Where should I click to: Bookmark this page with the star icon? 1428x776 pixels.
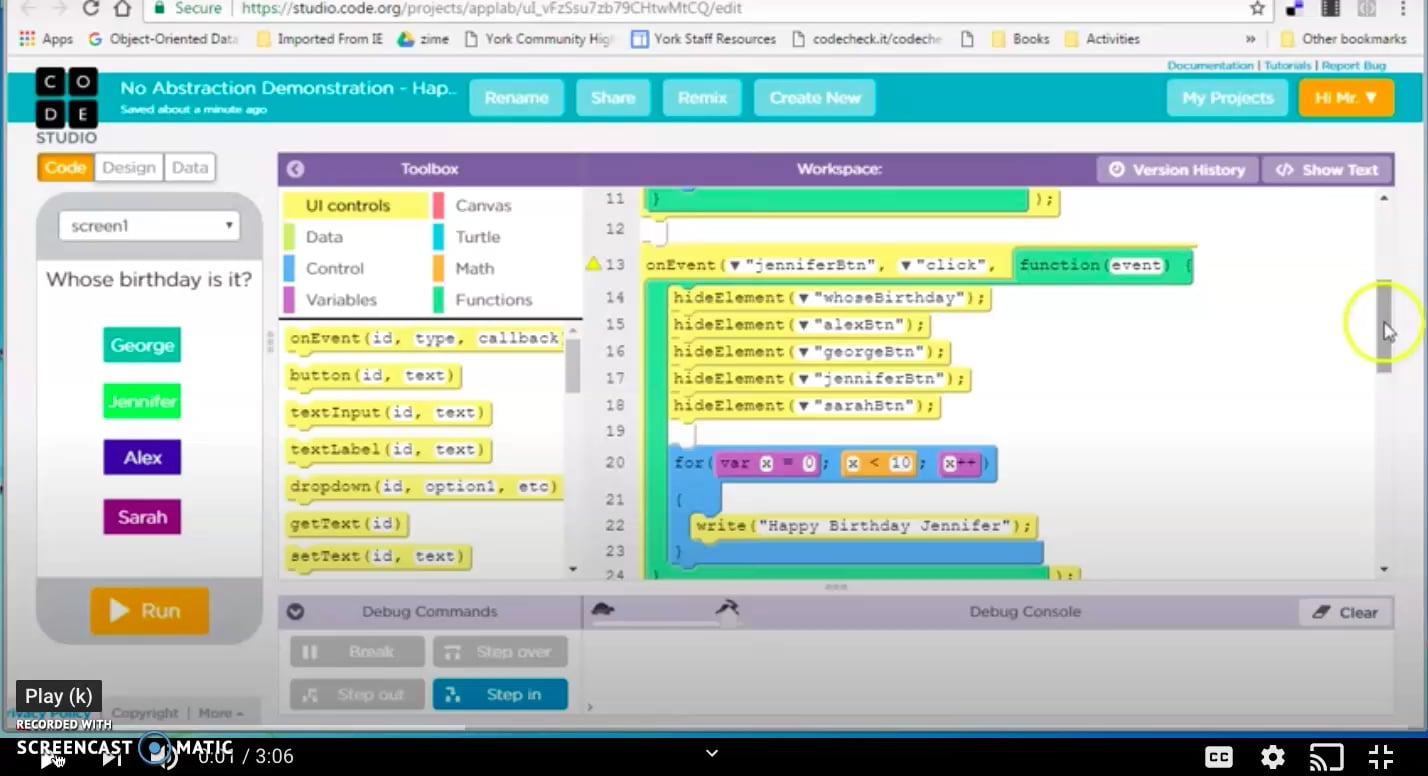pyautogui.click(x=1257, y=8)
